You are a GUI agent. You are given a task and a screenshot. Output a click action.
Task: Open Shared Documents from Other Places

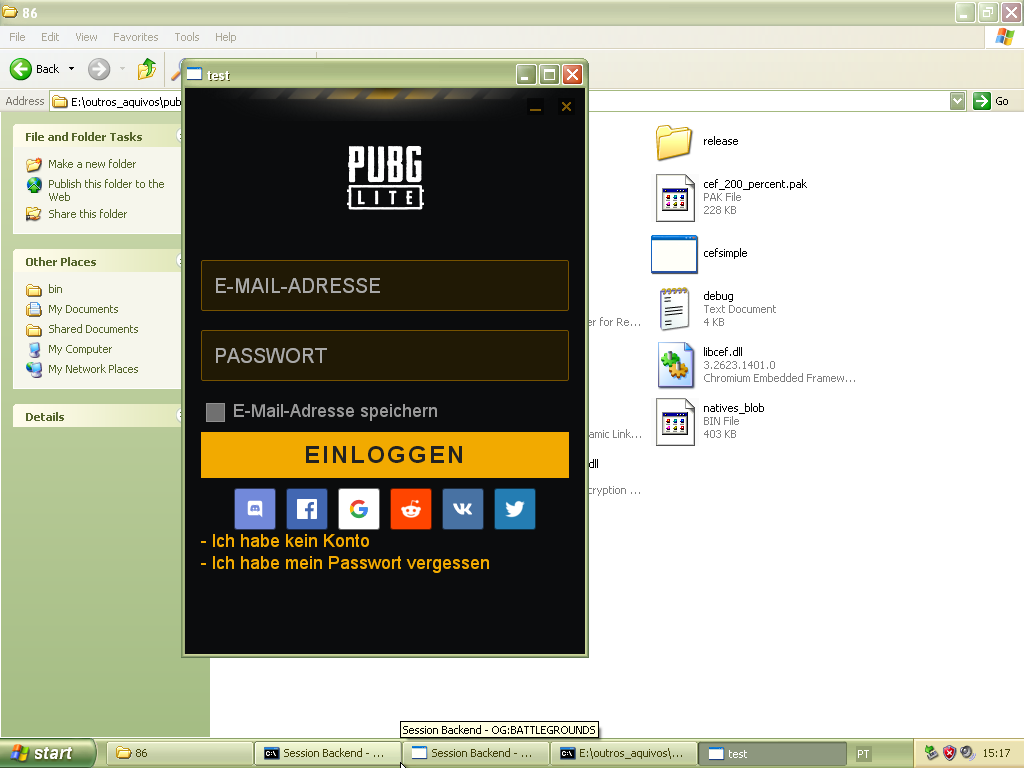pyautogui.click(x=93, y=329)
